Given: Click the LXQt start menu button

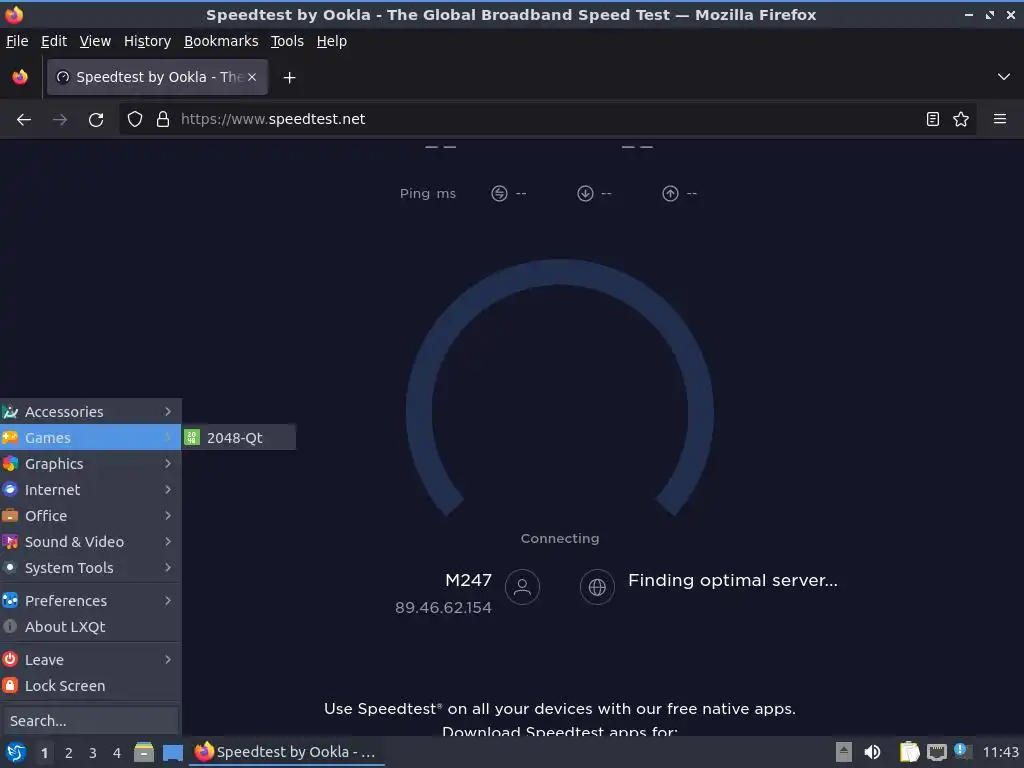Looking at the screenshot, I should (16, 752).
